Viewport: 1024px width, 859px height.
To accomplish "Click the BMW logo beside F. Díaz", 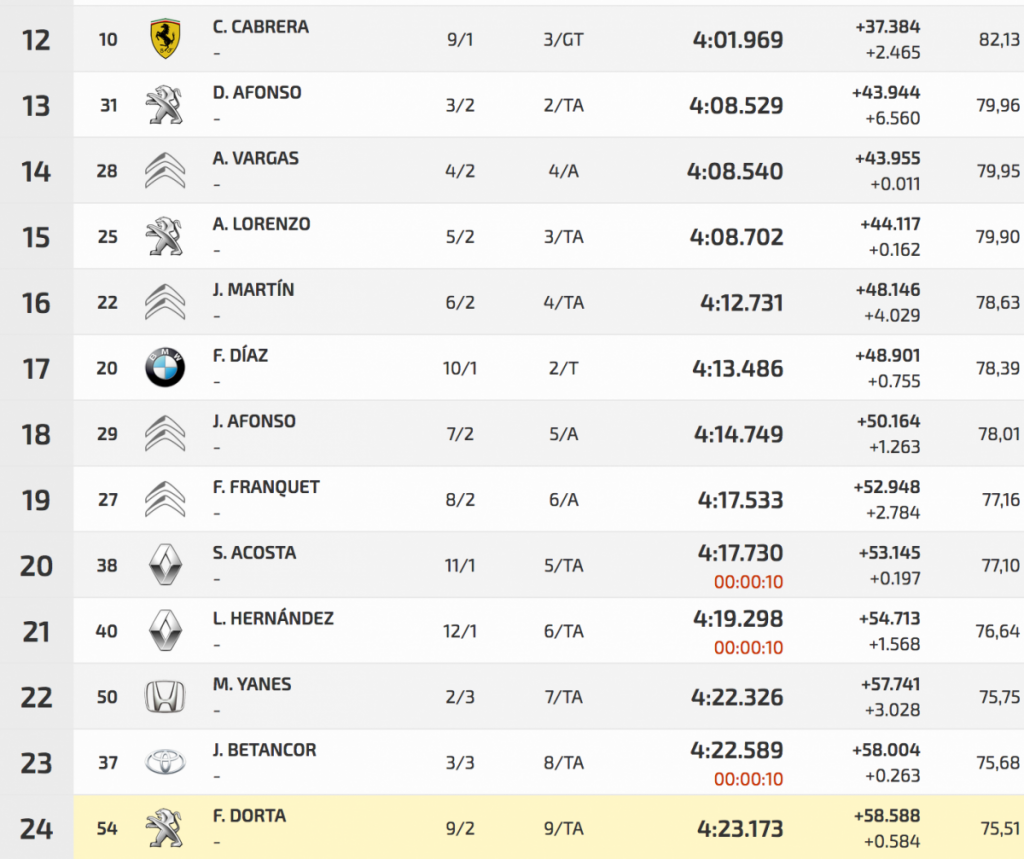I will pyautogui.click(x=165, y=369).
